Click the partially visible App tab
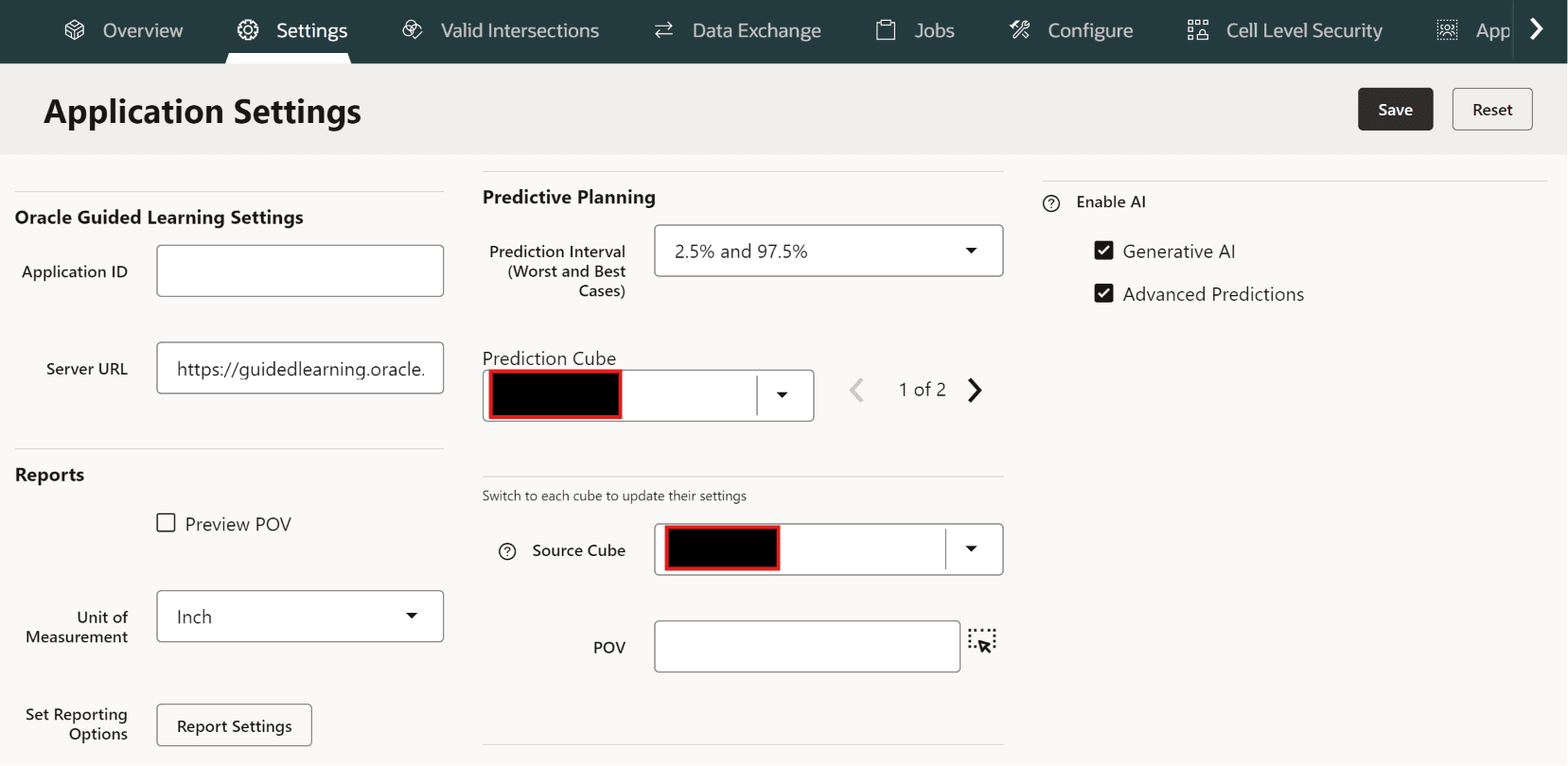This screenshot has height=766, width=1568. [x=1473, y=30]
